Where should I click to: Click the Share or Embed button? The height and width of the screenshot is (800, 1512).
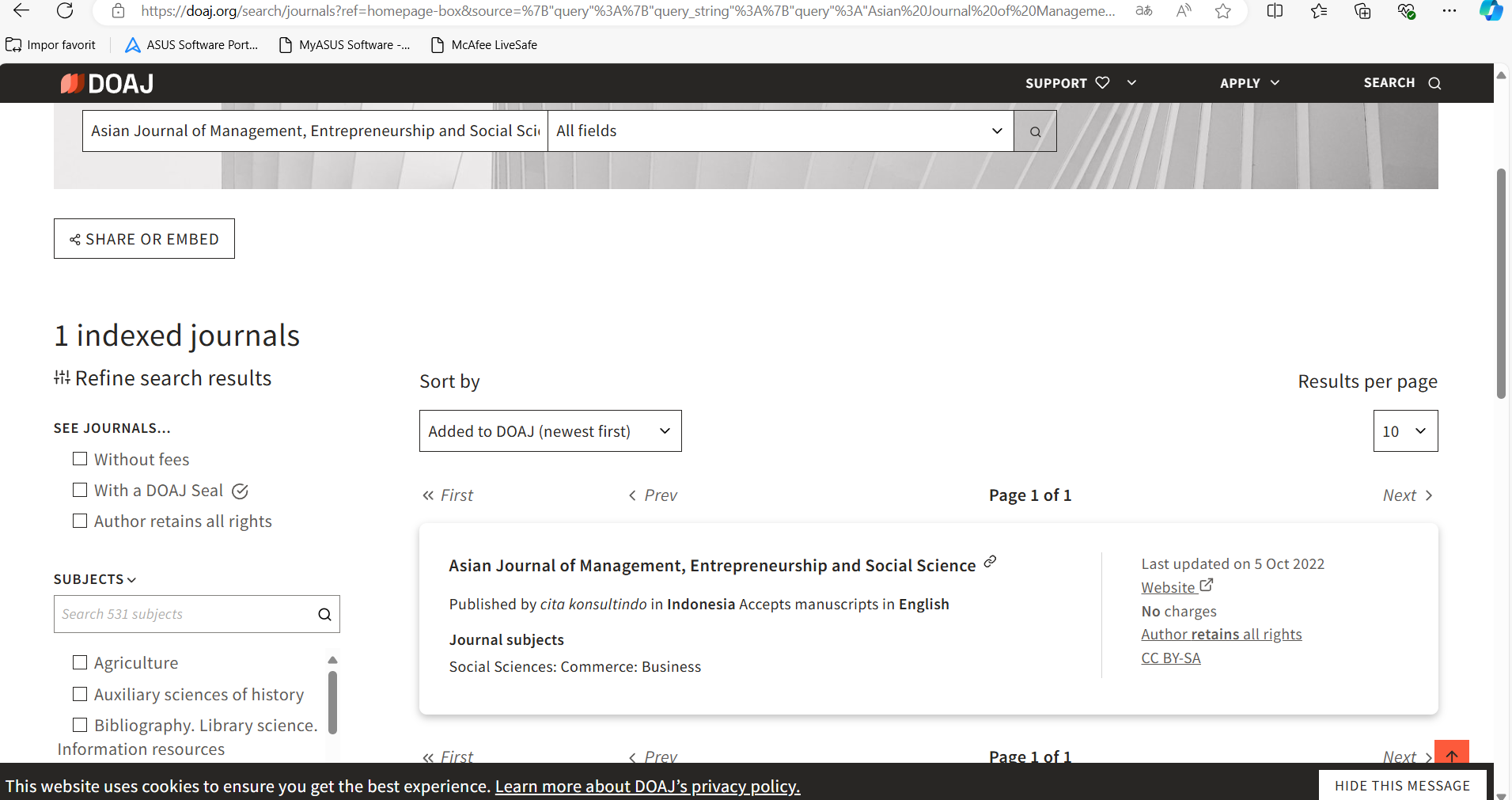[x=144, y=239]
